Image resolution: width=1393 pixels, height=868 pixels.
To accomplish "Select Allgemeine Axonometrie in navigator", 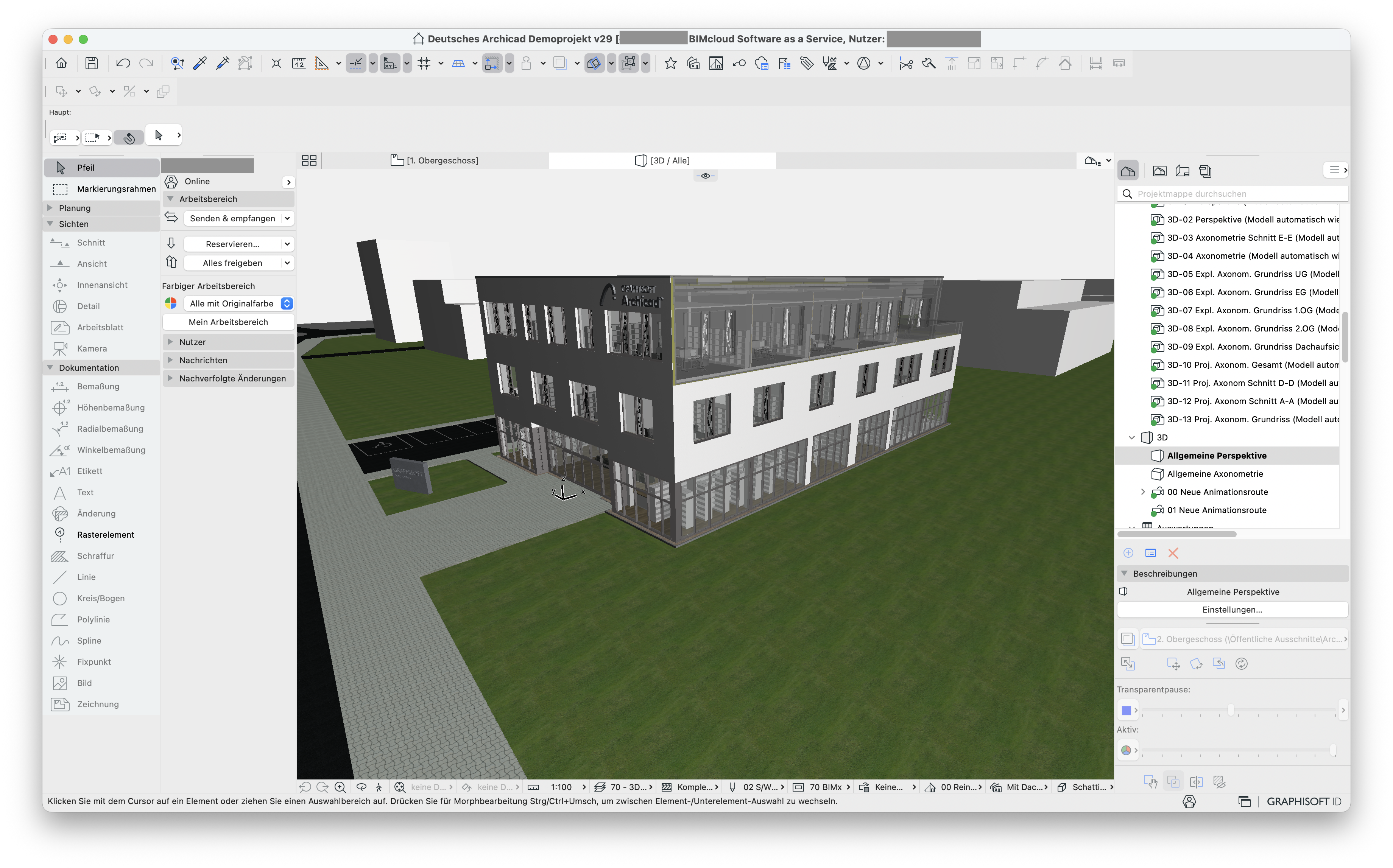I will click(x=1214, y=474).
